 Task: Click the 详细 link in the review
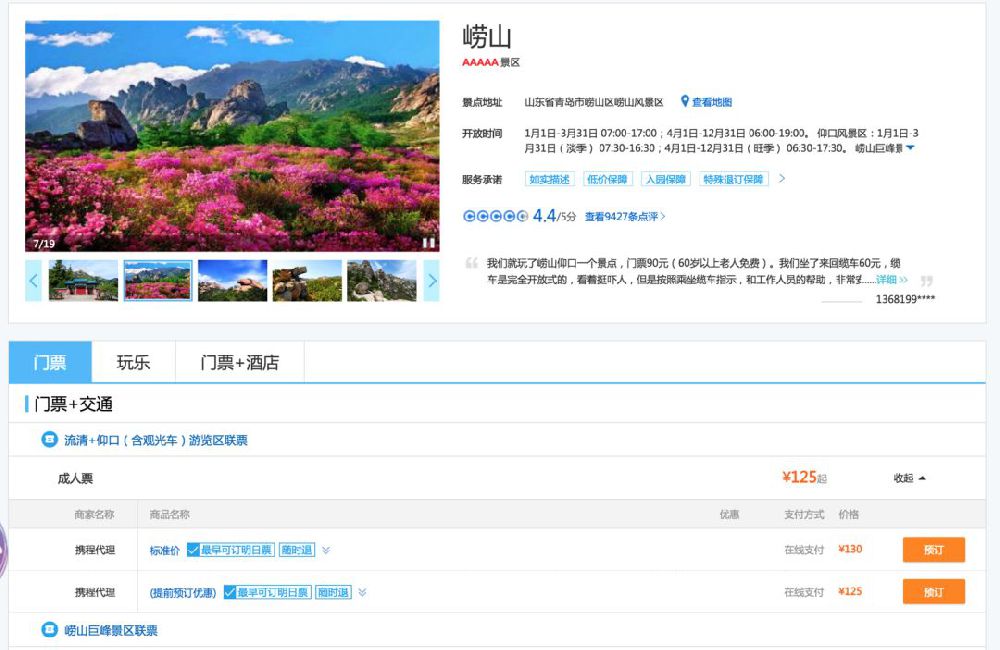[x=891, y=280]
